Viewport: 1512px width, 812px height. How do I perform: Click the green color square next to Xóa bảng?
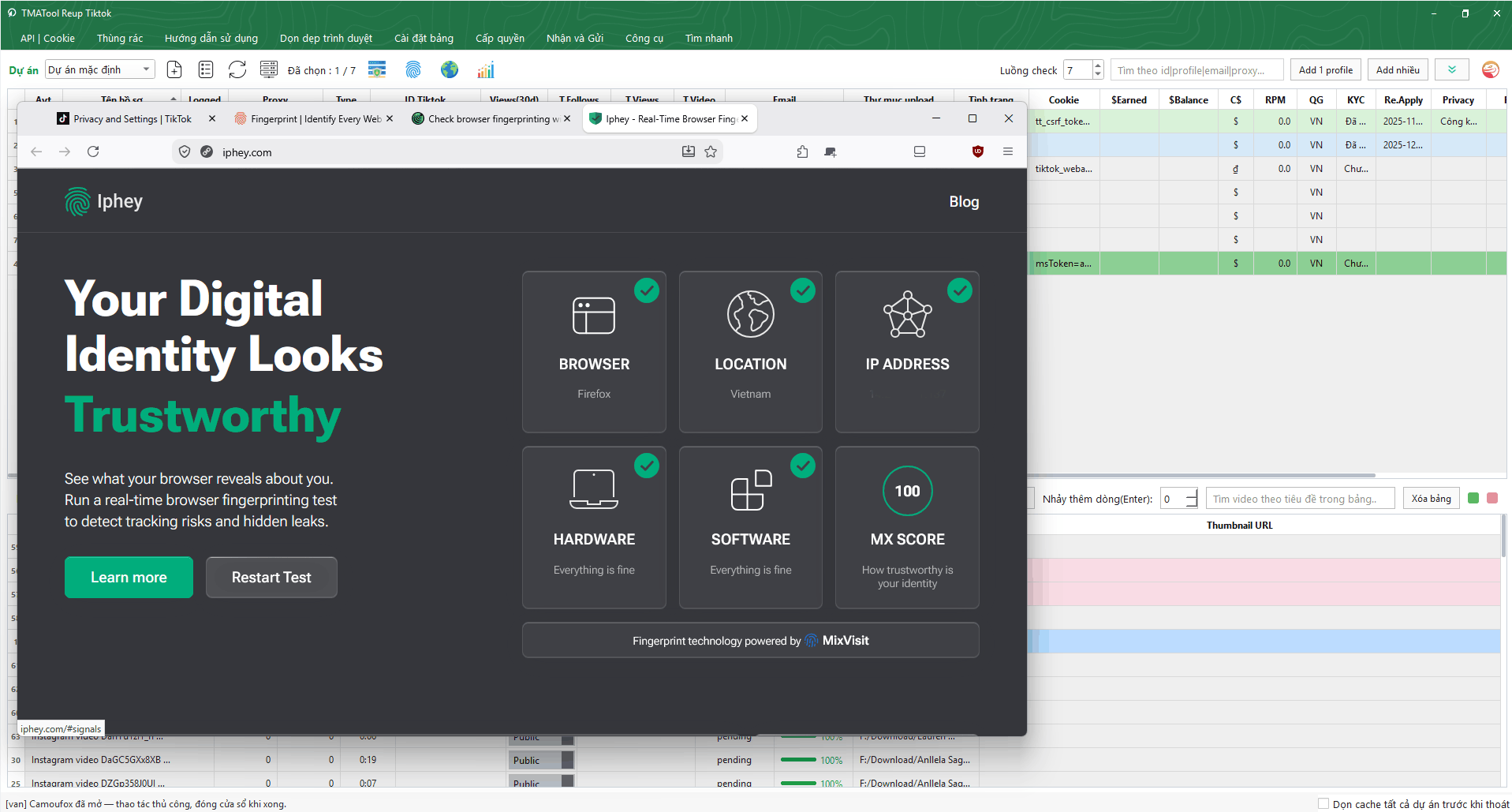pyautogui.click(x=1473, y=498)
